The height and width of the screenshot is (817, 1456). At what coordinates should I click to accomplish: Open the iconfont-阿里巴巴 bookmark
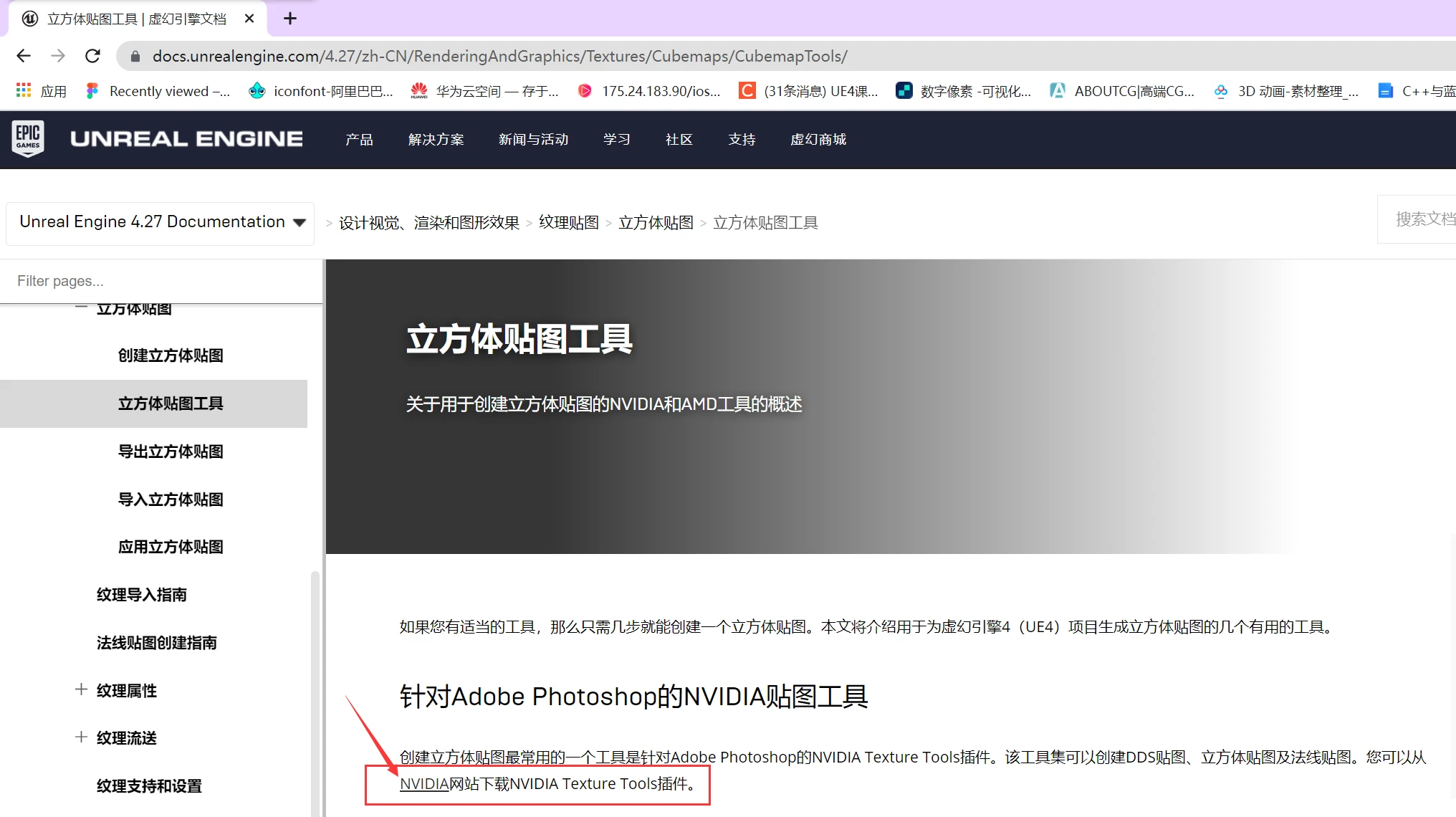click(321, 91)
